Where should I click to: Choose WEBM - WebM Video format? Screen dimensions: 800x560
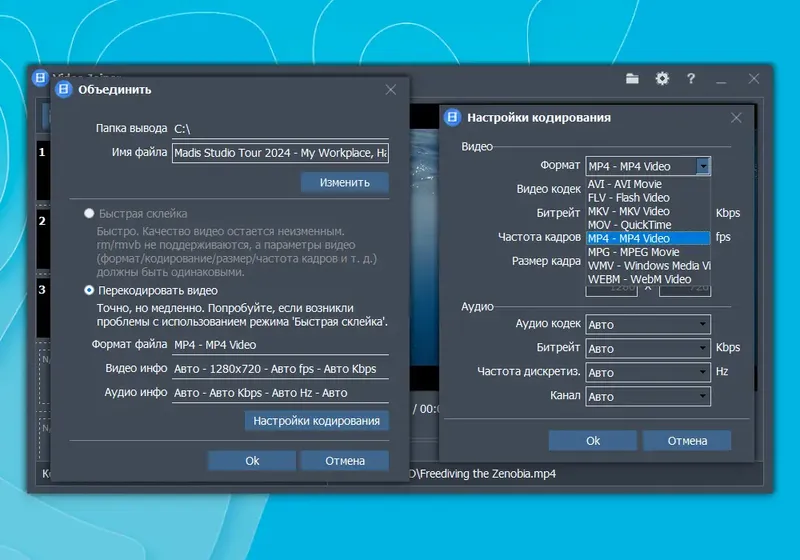(x=648, y=279)
